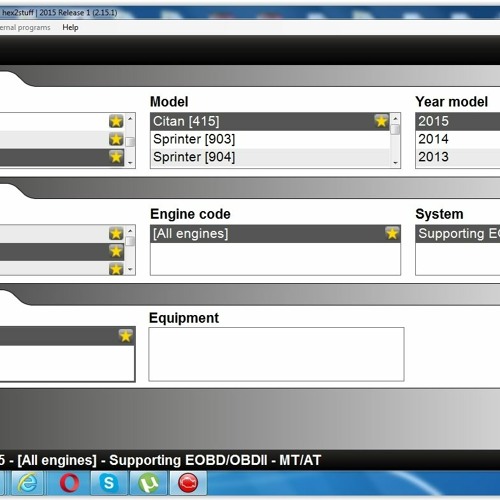Toggle star on highlighted row left of Equipment
500x500 pixels.
coord(126,336)
